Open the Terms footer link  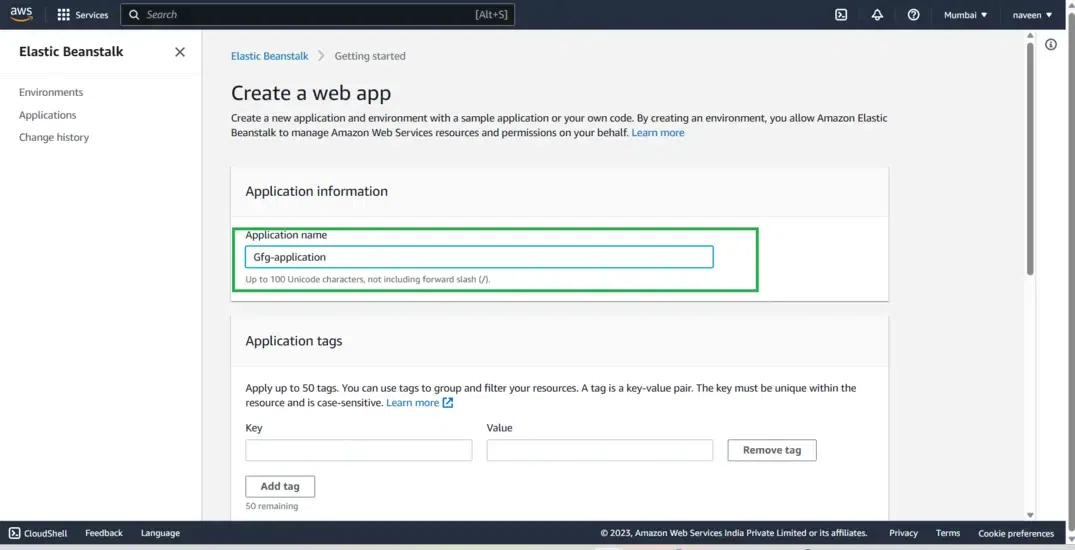coord(947,533)
